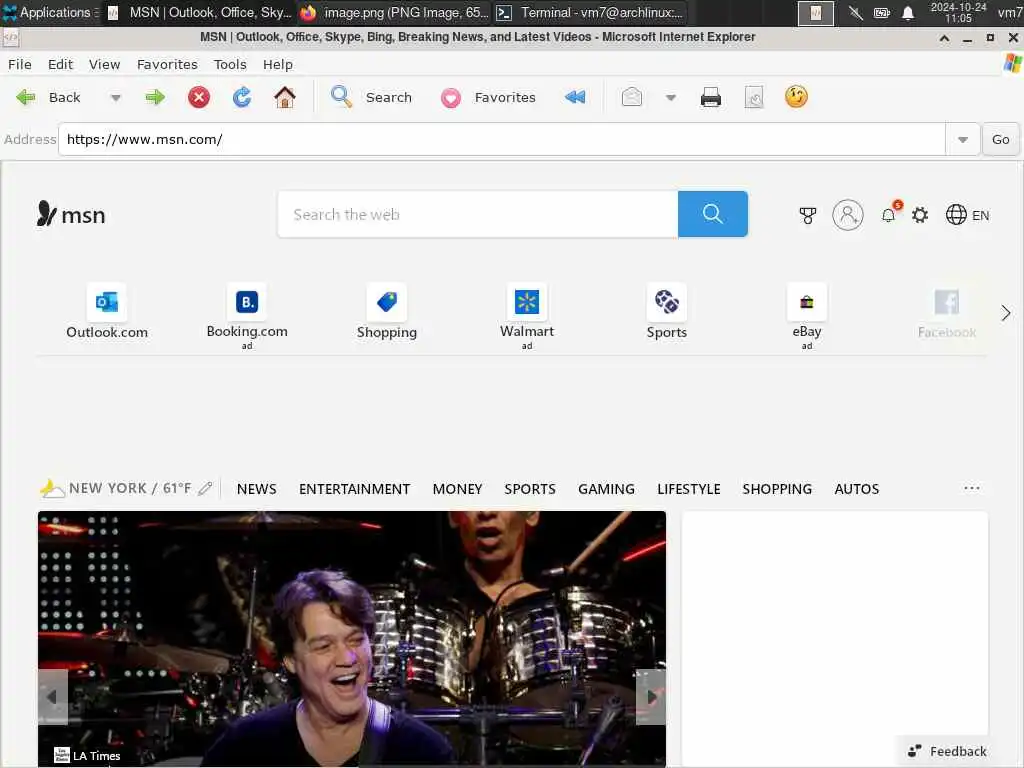Expand more categories with the ellipsis

pyautogui.click(x=972, y=488)
